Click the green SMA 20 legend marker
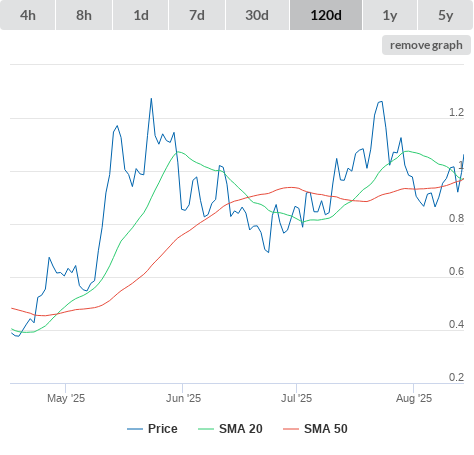This screenshot has width=474, height=455. tap(206, 429)
